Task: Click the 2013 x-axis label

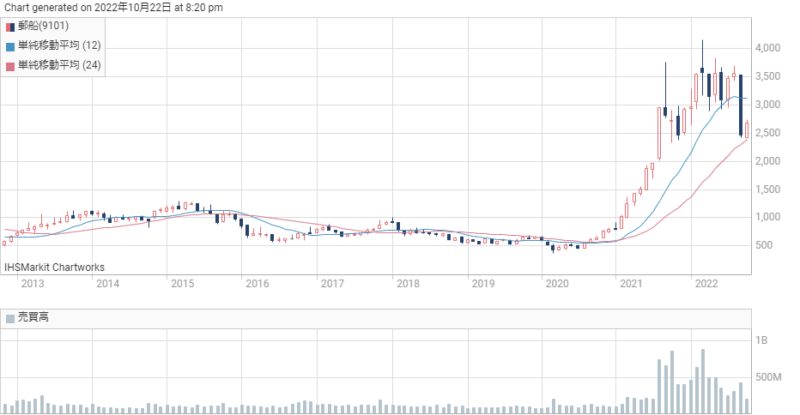Action: [33, 284]
